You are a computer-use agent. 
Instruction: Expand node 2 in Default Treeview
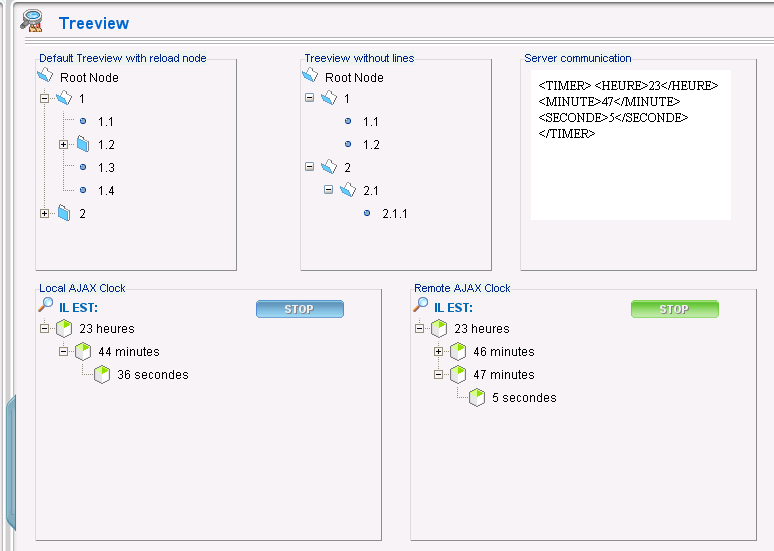[44, 213]
